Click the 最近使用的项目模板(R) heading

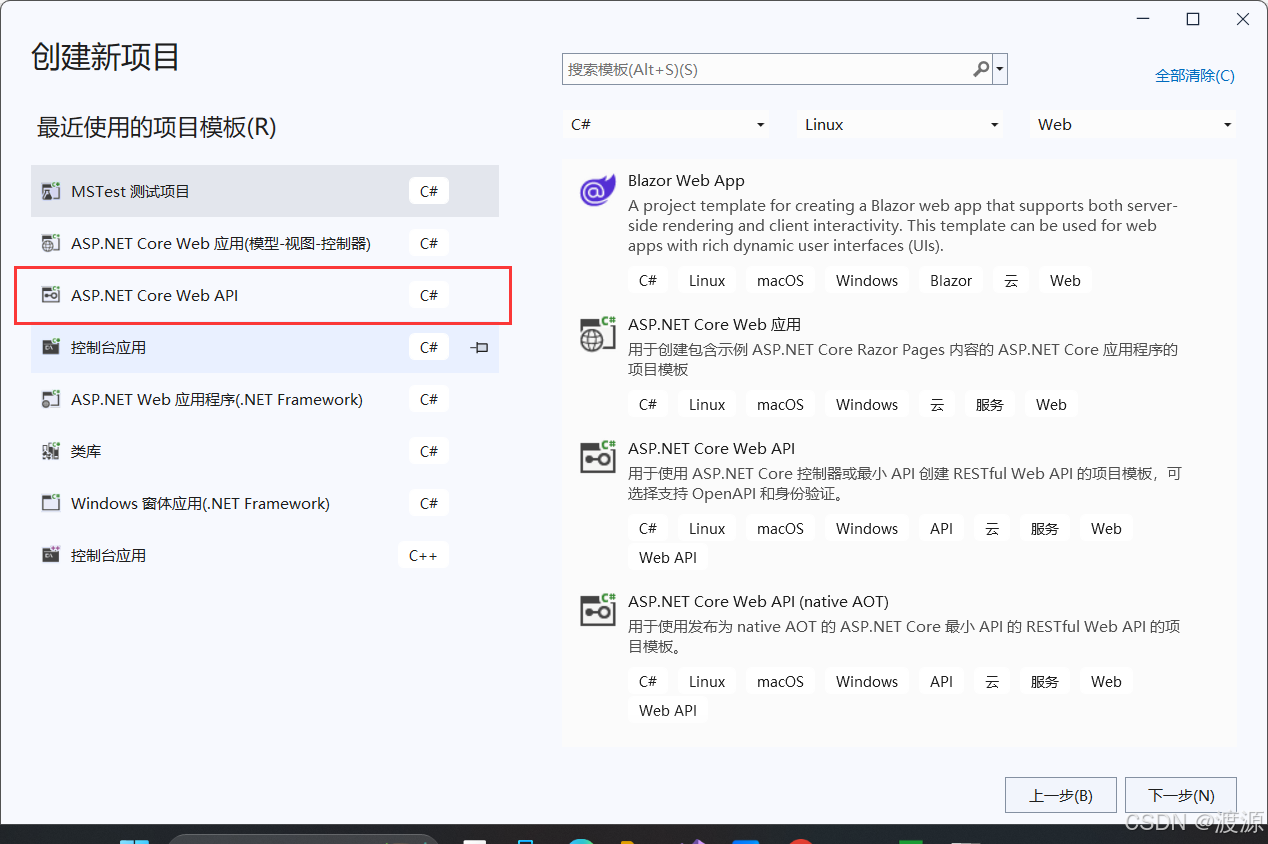(156, 127)
